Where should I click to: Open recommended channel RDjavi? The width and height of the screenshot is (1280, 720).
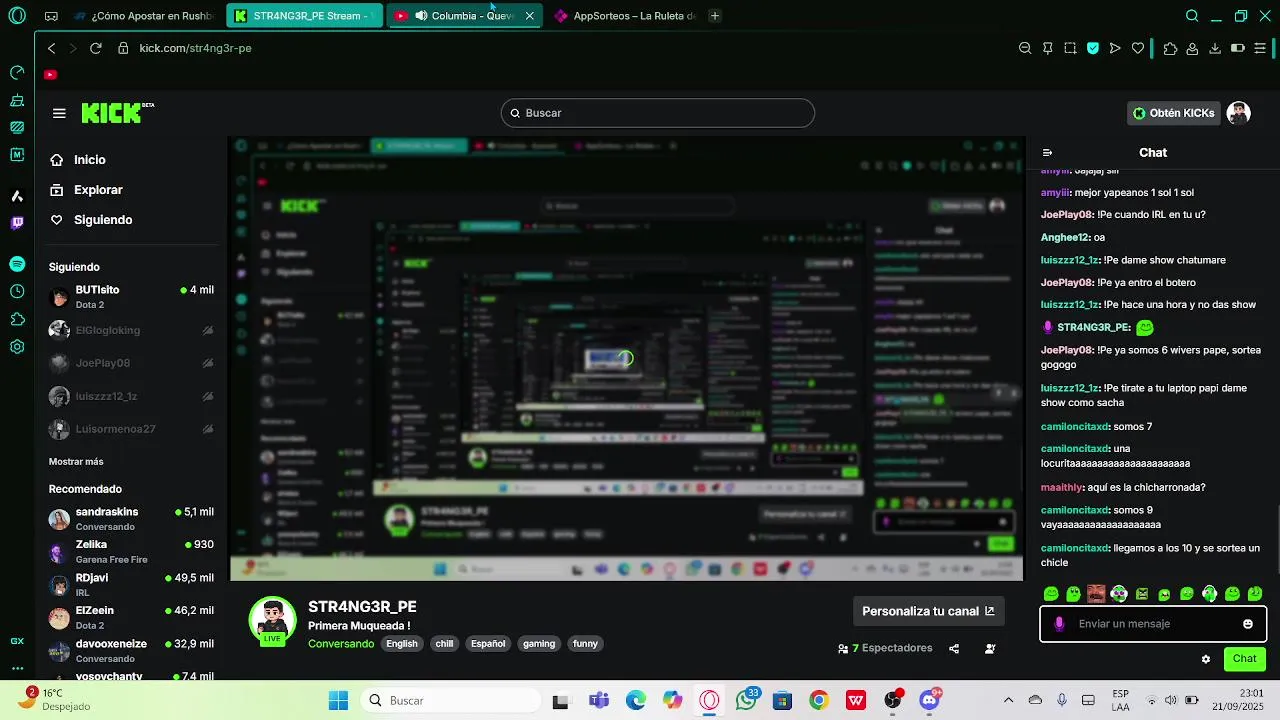[131, 585]
